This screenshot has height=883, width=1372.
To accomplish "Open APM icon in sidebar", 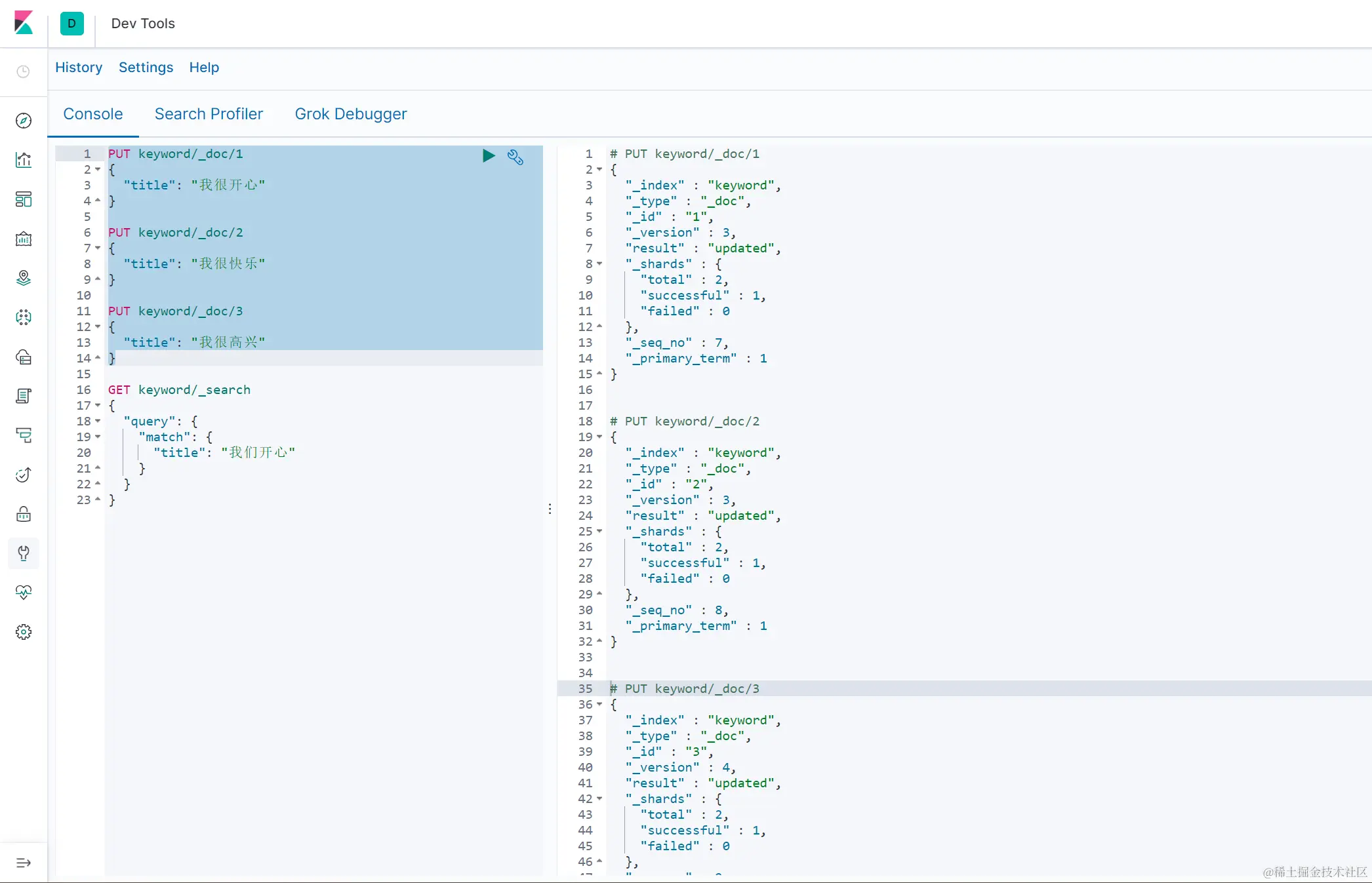I will pyautogui.click(x=24, y=435).
